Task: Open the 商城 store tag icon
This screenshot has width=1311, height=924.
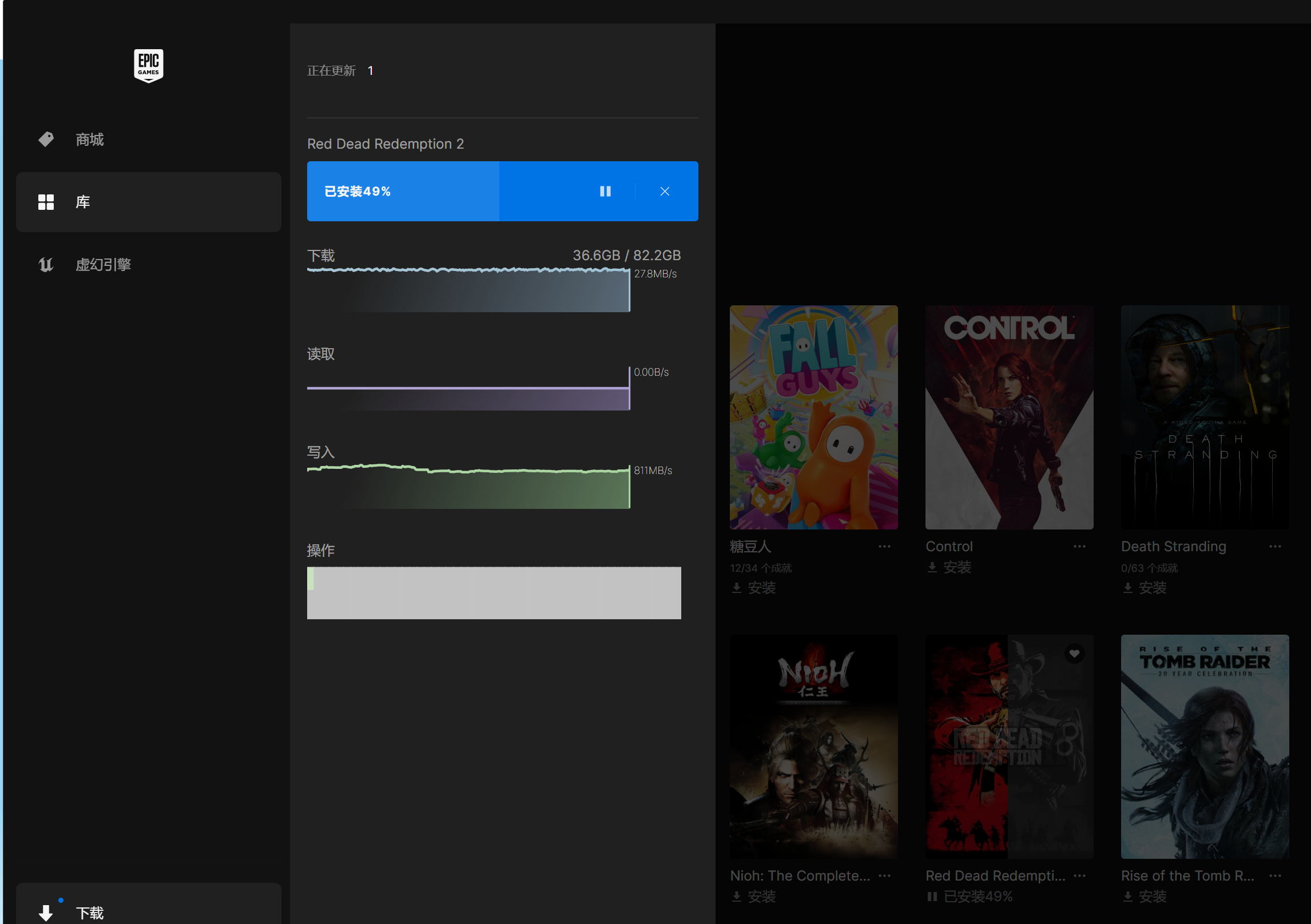Action: [x=46, y=139]
